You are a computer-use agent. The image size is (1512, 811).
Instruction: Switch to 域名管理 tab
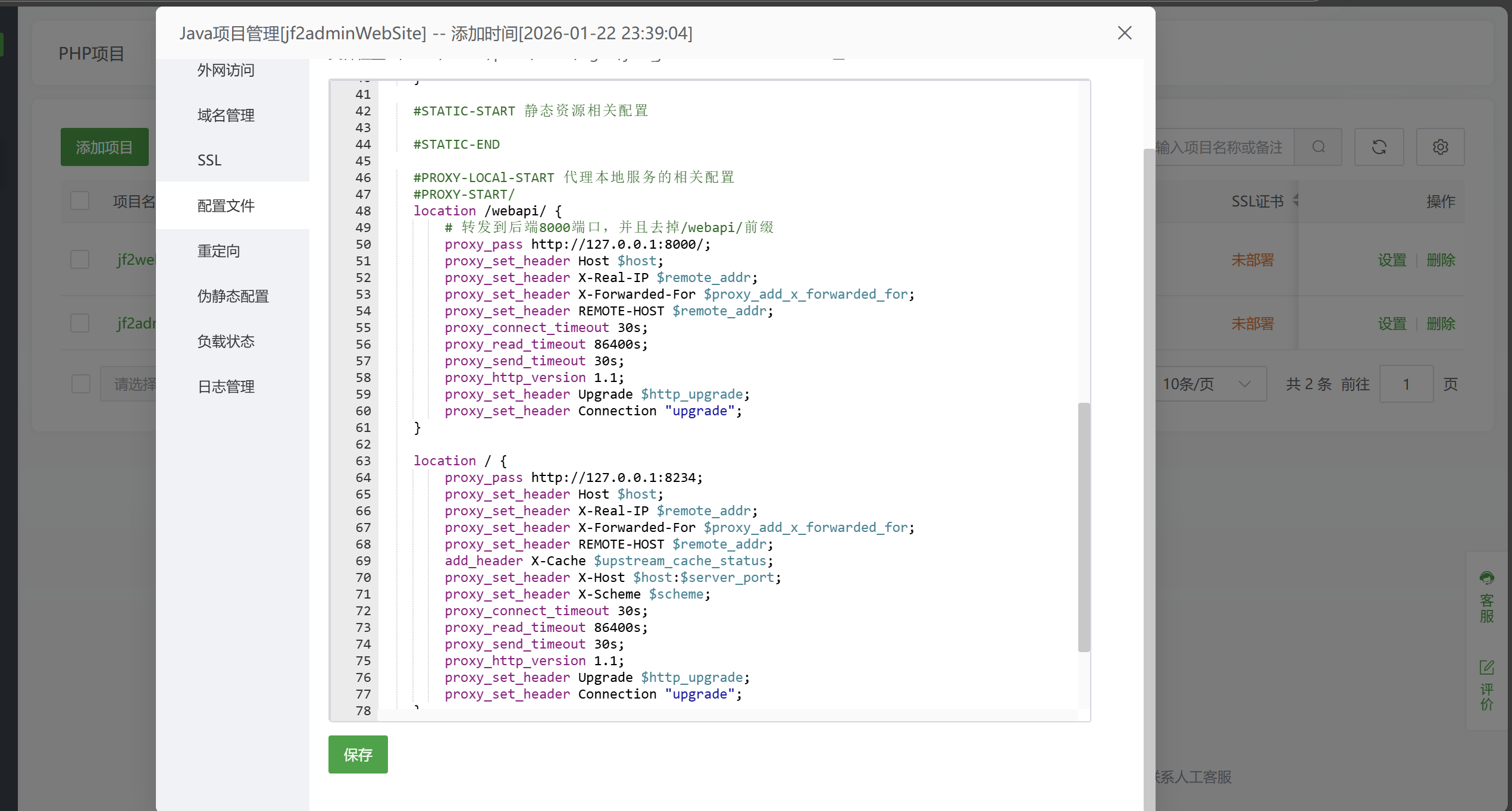226,115
